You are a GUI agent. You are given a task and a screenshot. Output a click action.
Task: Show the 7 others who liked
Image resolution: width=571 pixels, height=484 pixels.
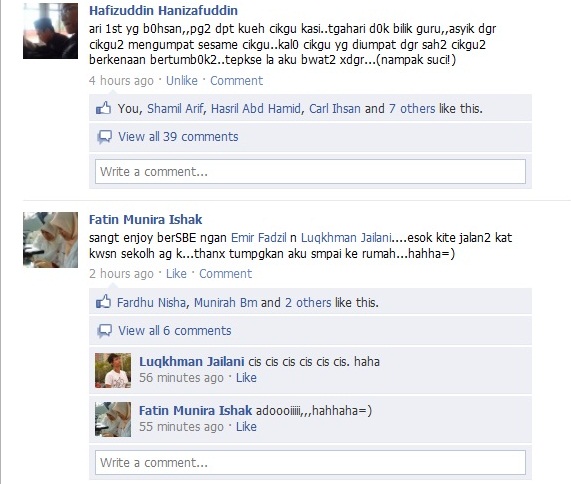click(x=412, y=109)
